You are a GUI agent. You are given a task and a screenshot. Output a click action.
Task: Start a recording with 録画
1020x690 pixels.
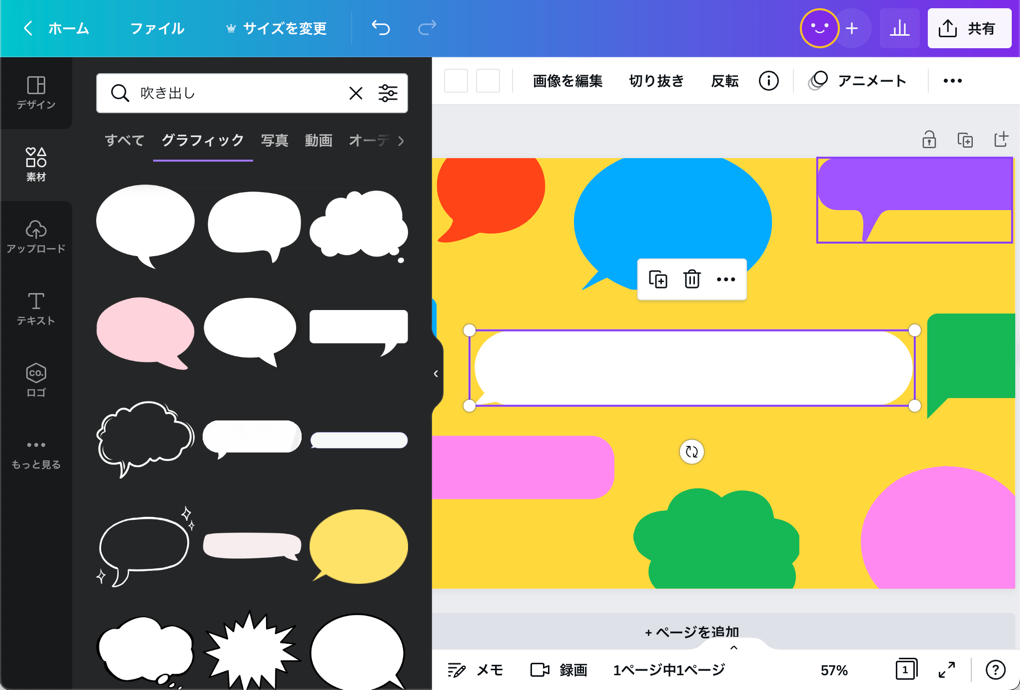point(561,670)
